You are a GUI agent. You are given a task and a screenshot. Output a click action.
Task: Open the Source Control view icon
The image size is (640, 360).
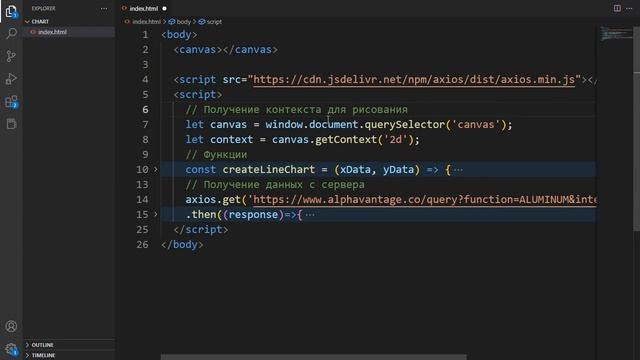point(11,56)
